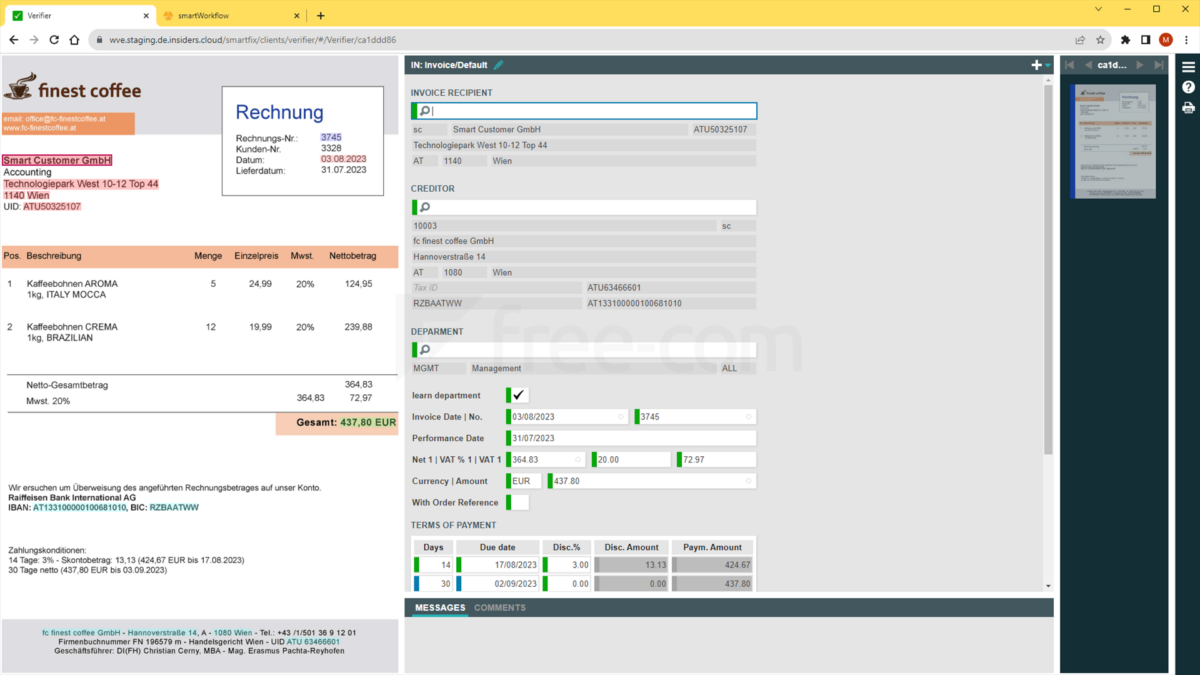
Task: Click the magnifier search icon in Creditor field
Action: pos(425,207)
